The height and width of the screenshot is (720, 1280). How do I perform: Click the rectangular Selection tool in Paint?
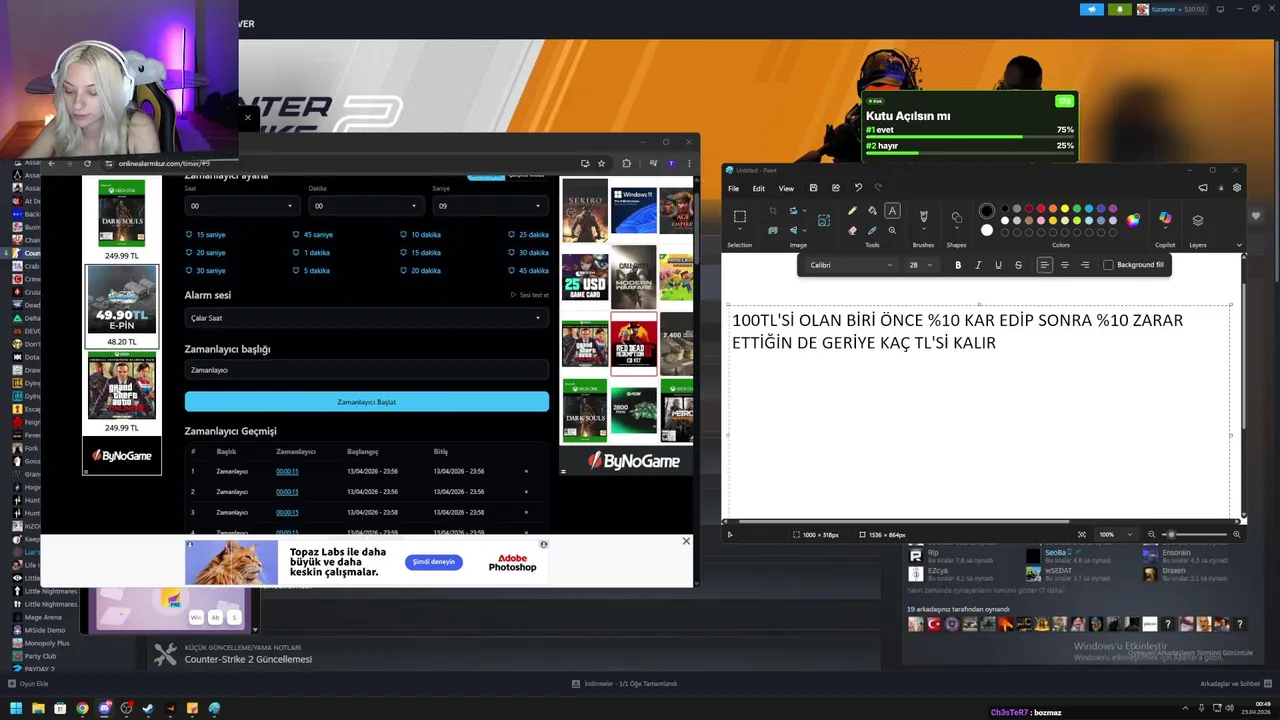click(x=740, y=217)
